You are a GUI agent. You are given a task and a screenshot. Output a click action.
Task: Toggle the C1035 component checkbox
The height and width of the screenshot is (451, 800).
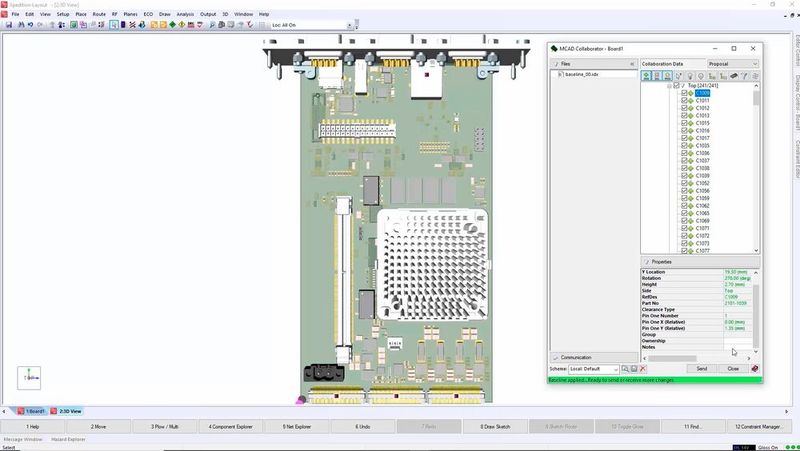click(x=684, y=146)
